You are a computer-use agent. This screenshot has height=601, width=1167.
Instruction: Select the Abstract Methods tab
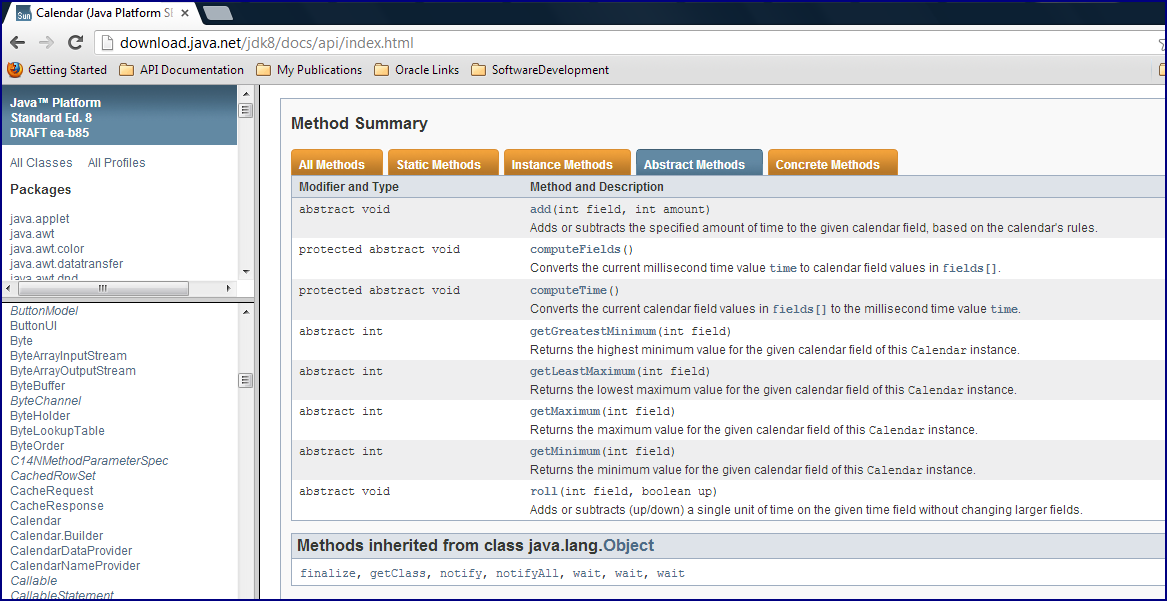point(699,163)
